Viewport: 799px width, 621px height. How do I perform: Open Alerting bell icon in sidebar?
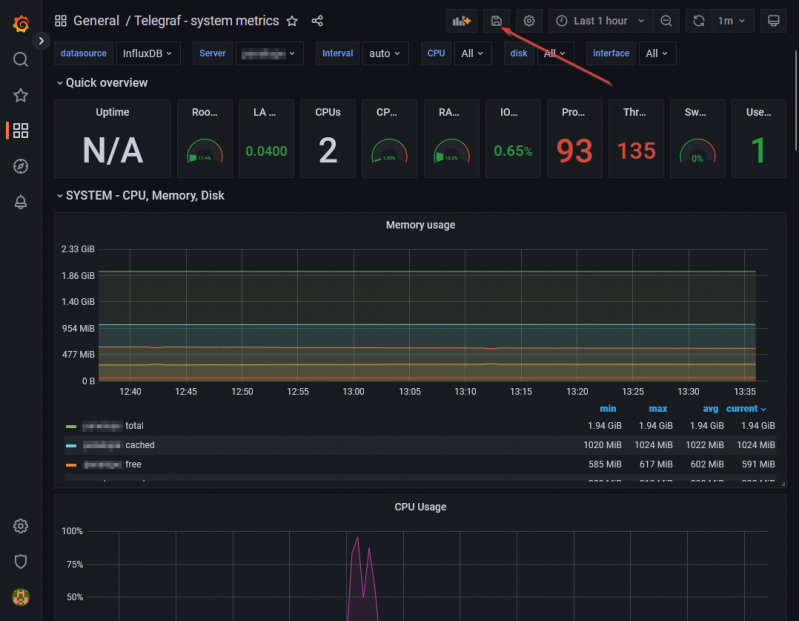(x=20, y=202)
